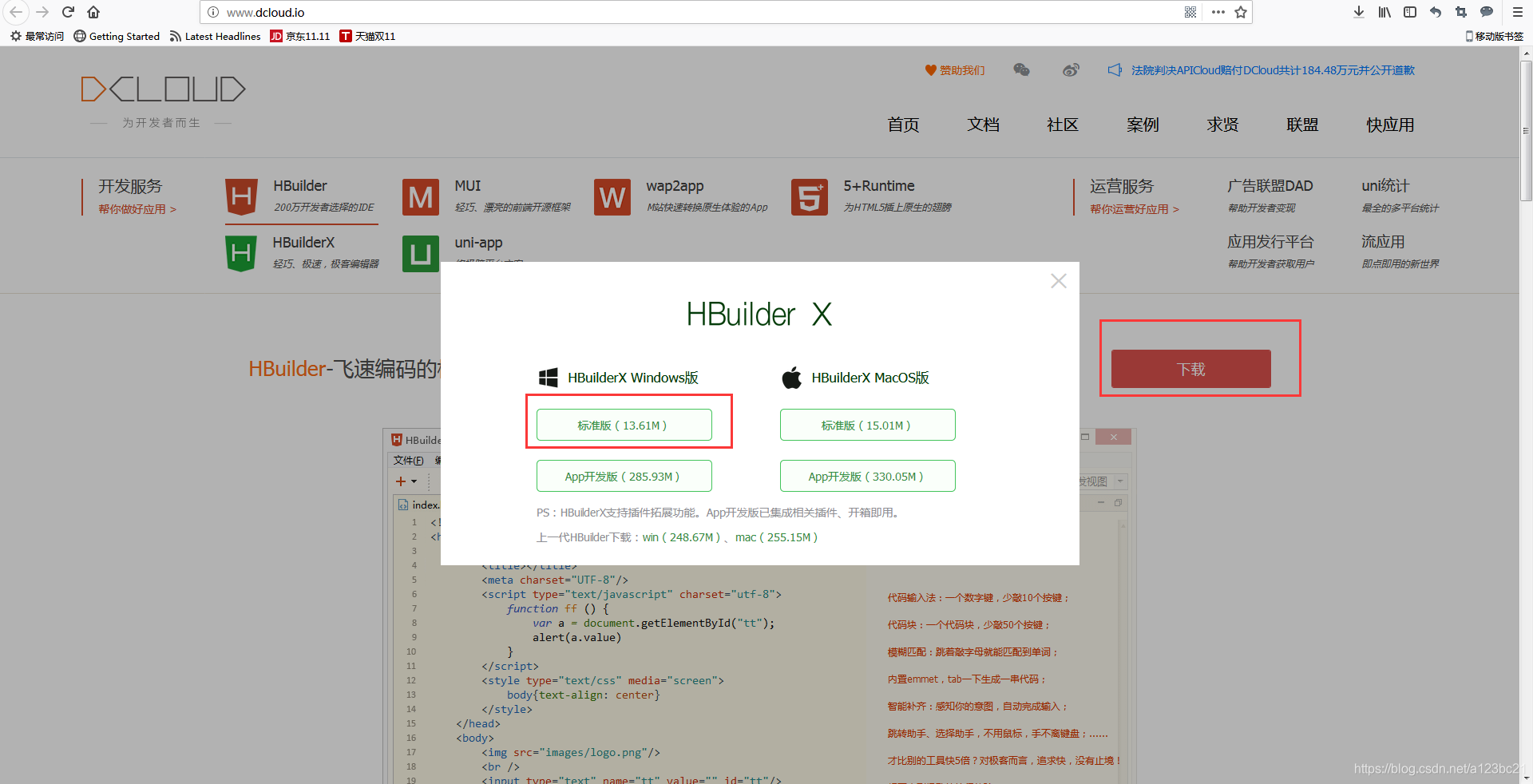This screenshot has width=1533, height=784.
Task: Click the Weibo icon in header
Action: point(1071,70)
